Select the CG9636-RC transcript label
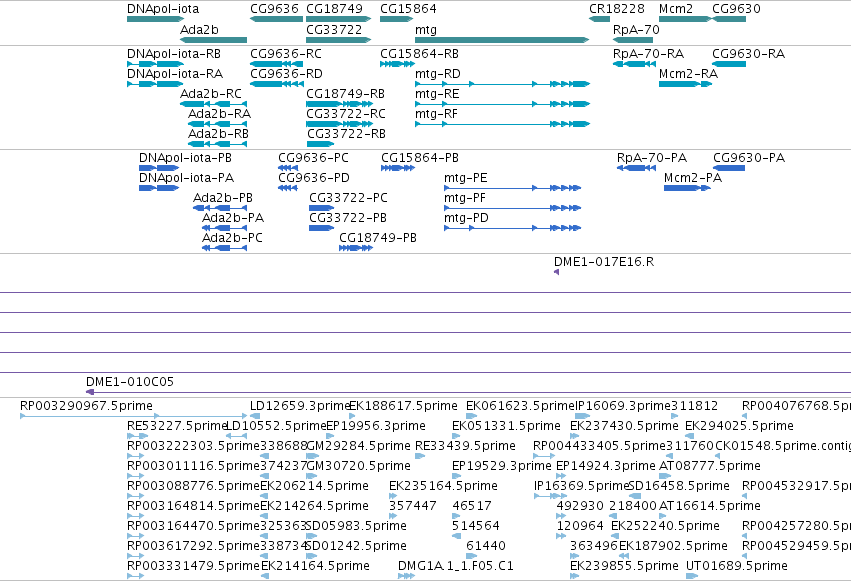The width and height of the screenshot is (851, 581). [x=285, y=54]
